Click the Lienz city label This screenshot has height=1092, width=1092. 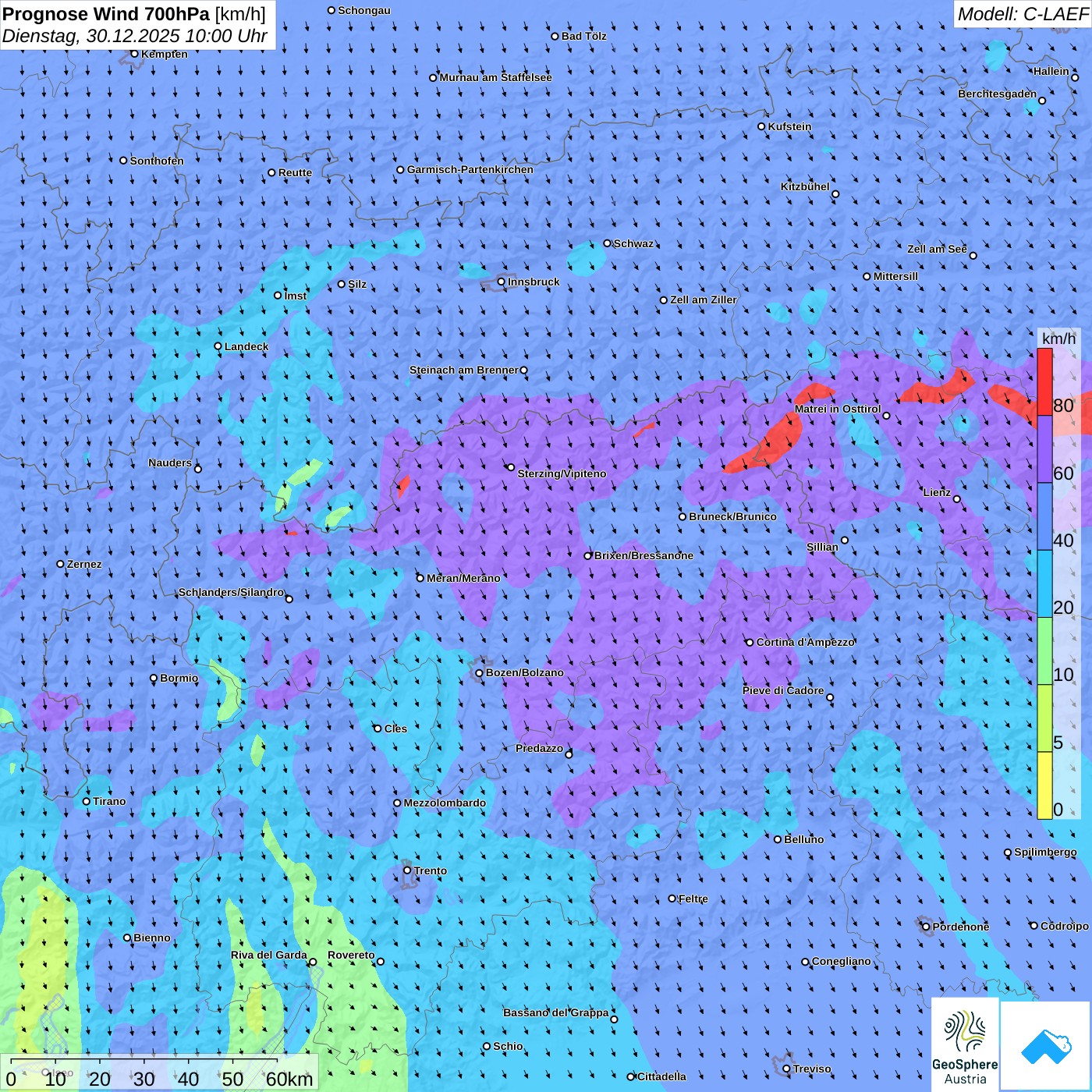[x=937, y=492]
